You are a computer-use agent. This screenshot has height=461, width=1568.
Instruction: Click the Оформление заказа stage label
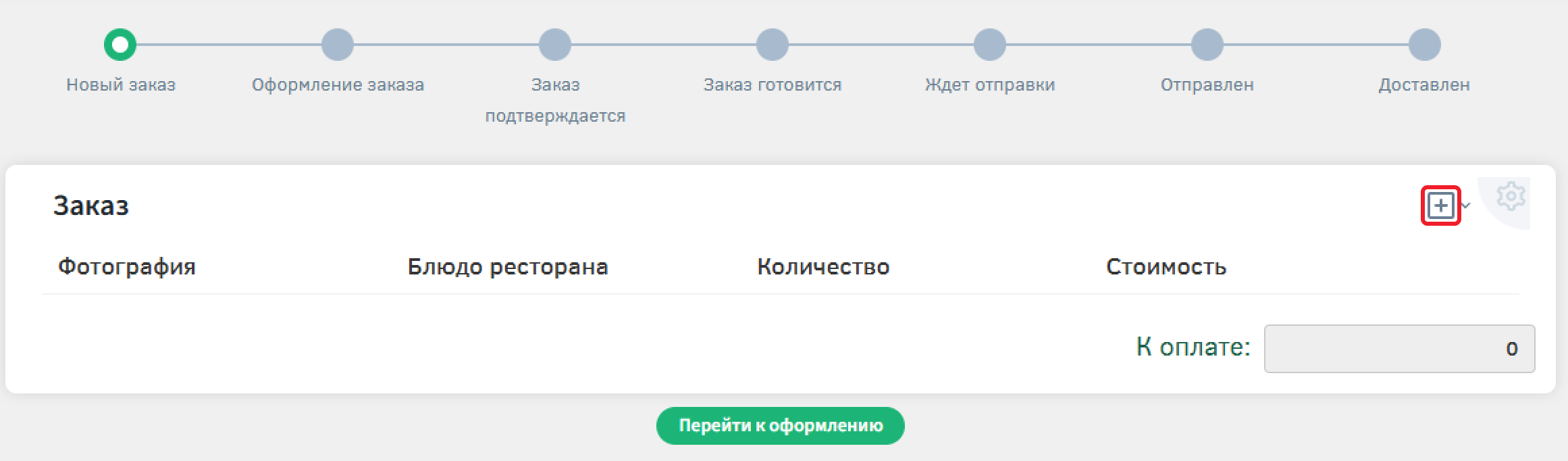tap(338, 85)
